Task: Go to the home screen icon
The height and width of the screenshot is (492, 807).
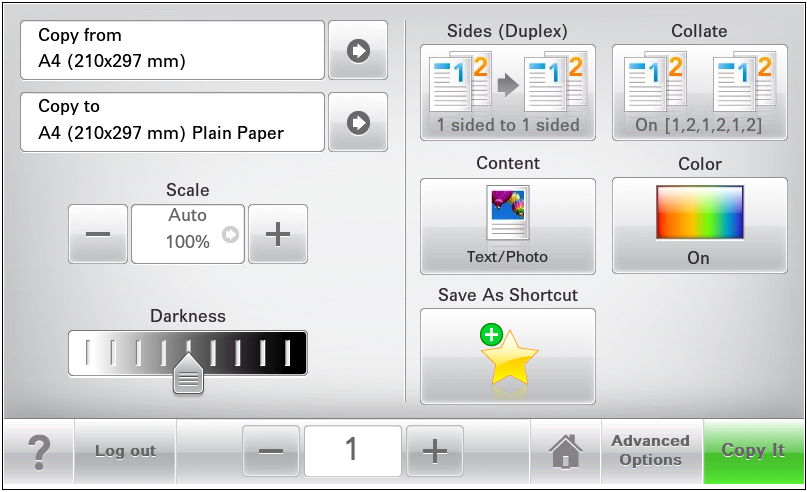Action: pyautogui.click(x=566, y=451)
